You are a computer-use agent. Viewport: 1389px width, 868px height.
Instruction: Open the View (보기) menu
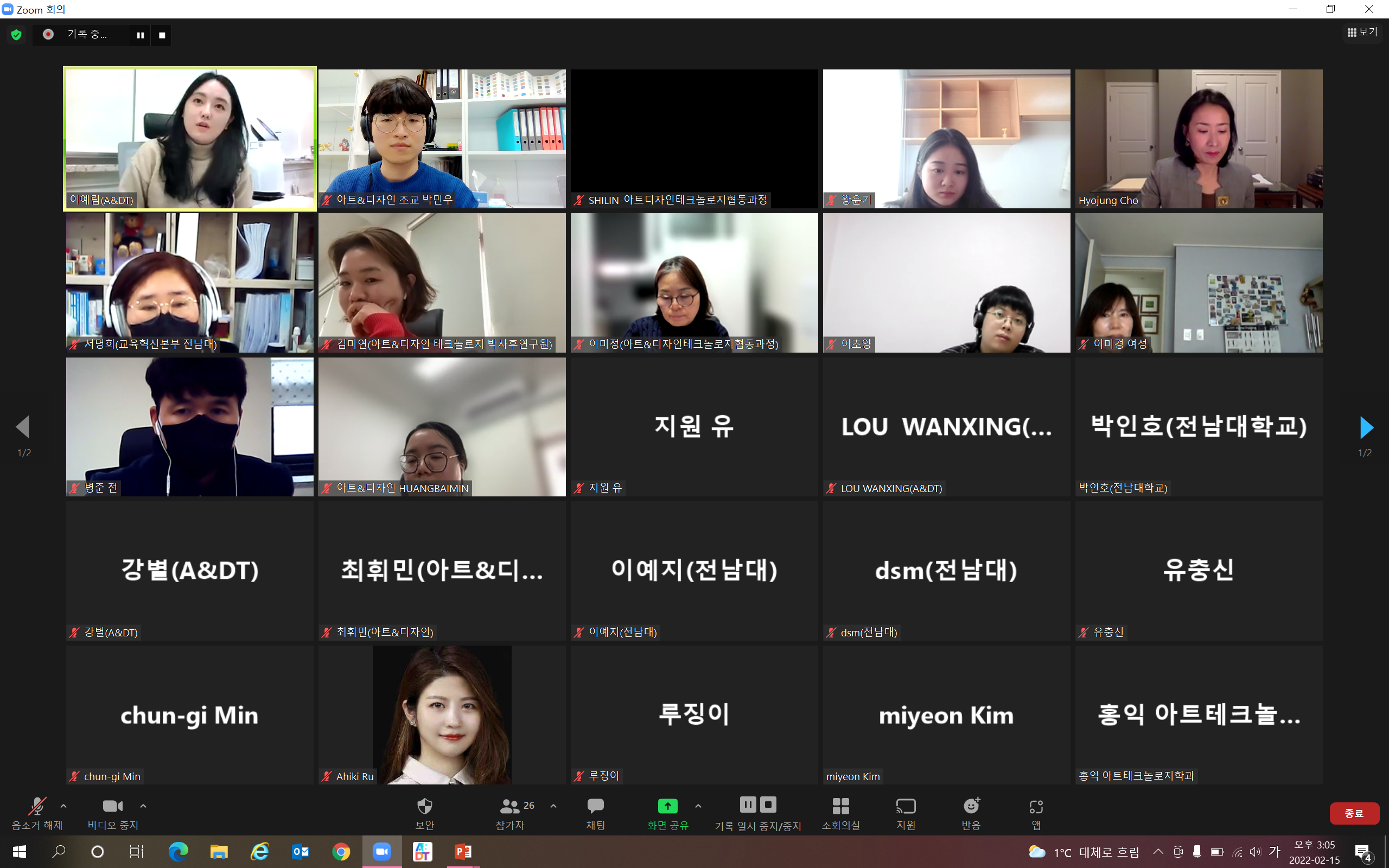coord(1362,32)
